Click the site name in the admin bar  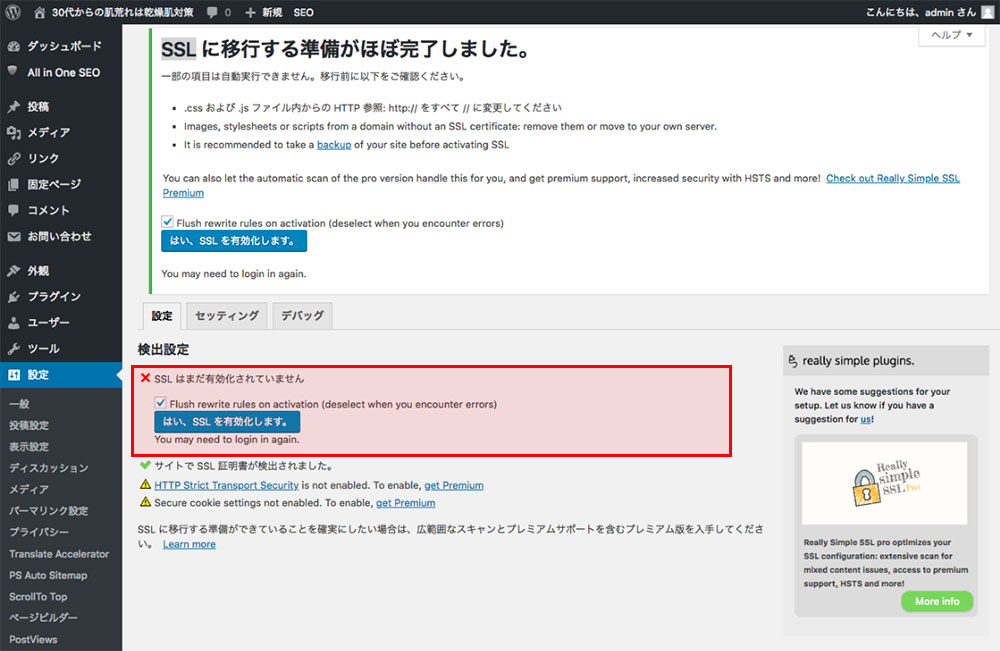122,12
